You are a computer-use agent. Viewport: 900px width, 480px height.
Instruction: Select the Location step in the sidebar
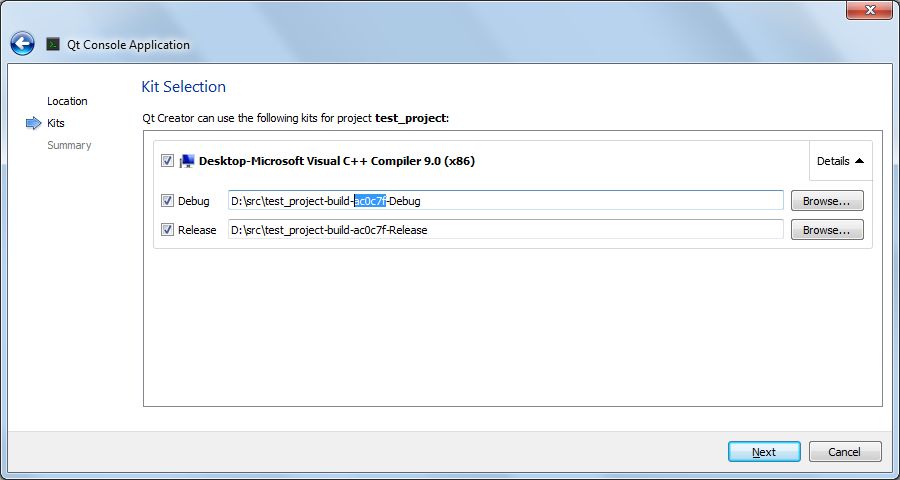tap(67, 101)
